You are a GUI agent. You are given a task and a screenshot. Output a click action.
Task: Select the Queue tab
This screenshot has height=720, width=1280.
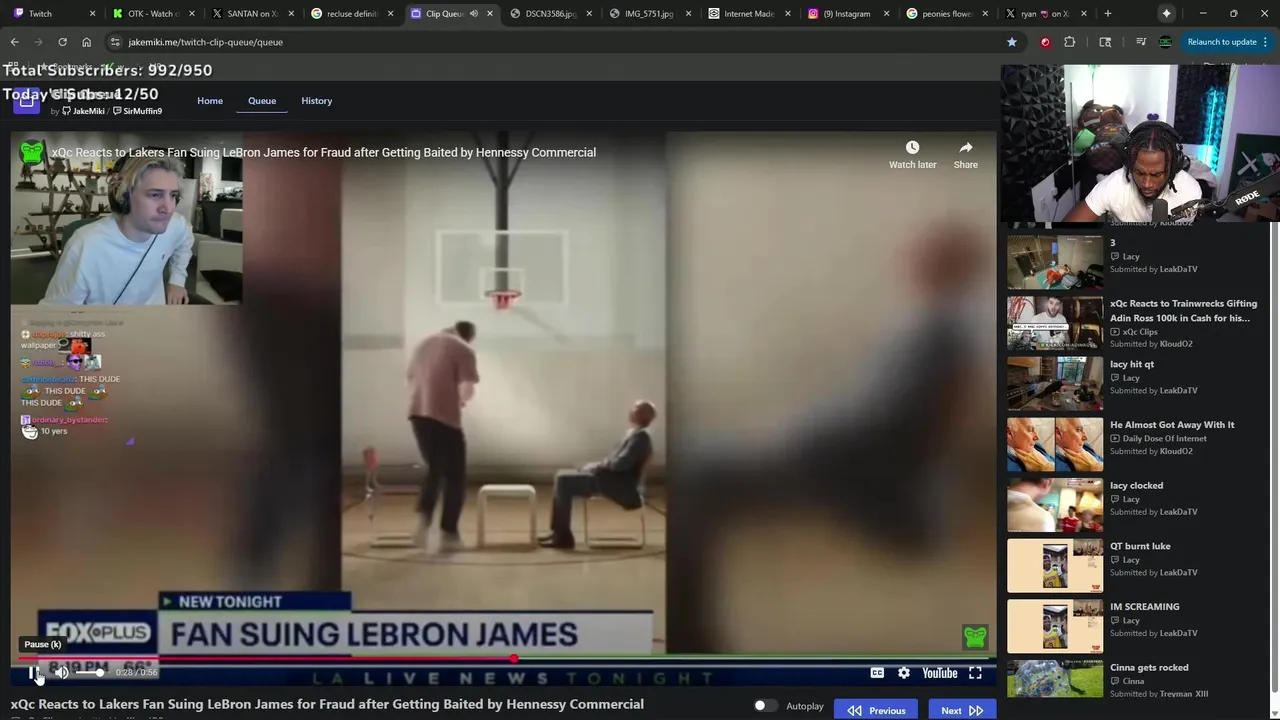(262, 101)
